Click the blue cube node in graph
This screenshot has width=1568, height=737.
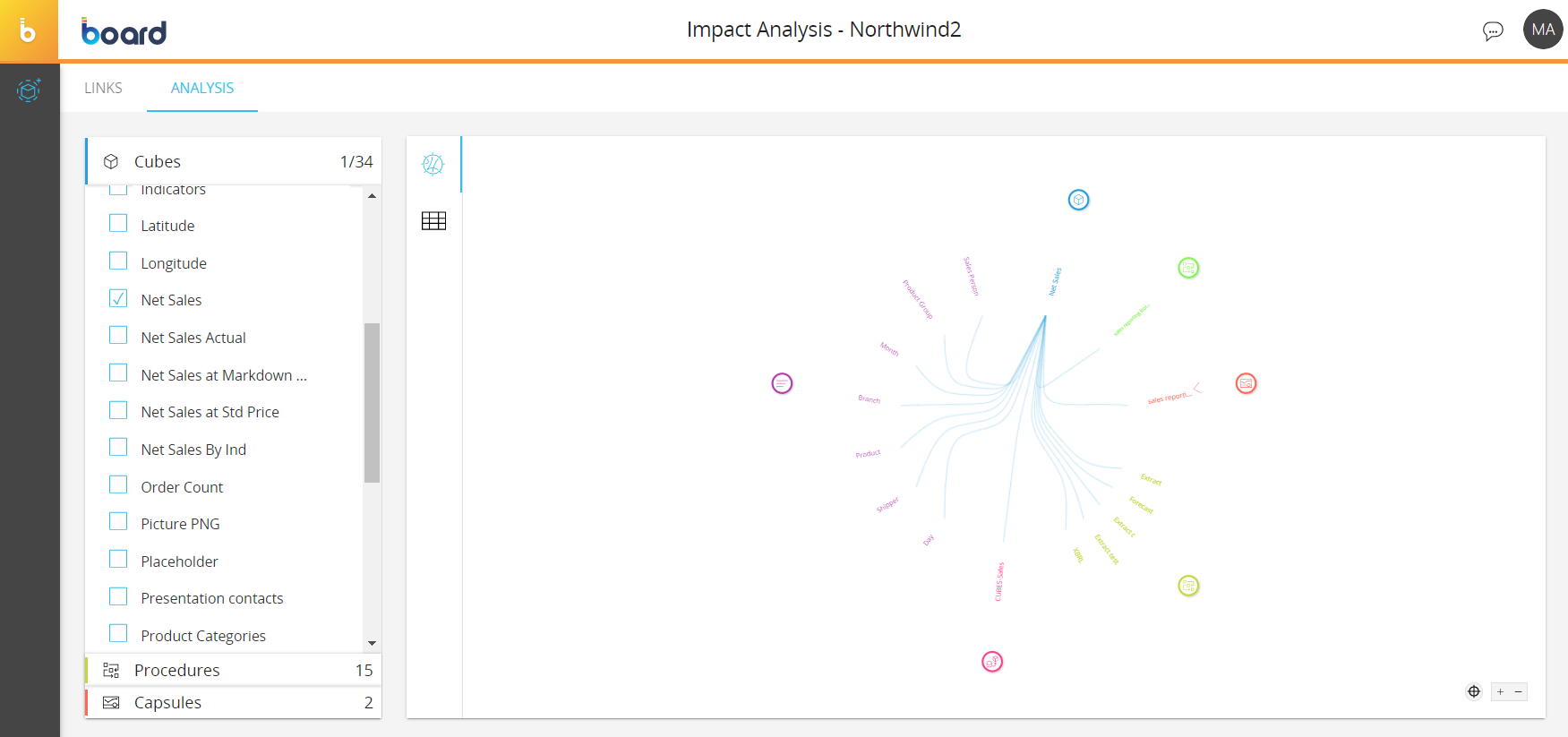tap(1078, 200)
